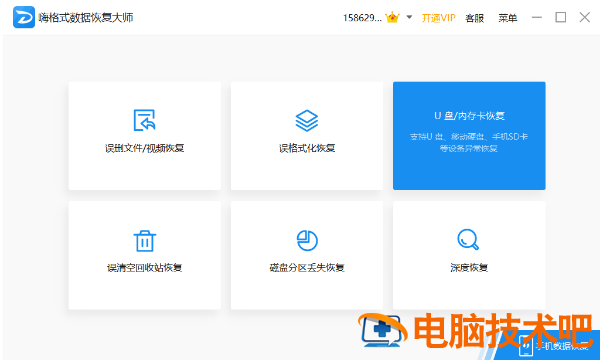The height and width of the screenshot is (360, 600).
Task: Open the 开通VIP link
Action: [439, 18]
